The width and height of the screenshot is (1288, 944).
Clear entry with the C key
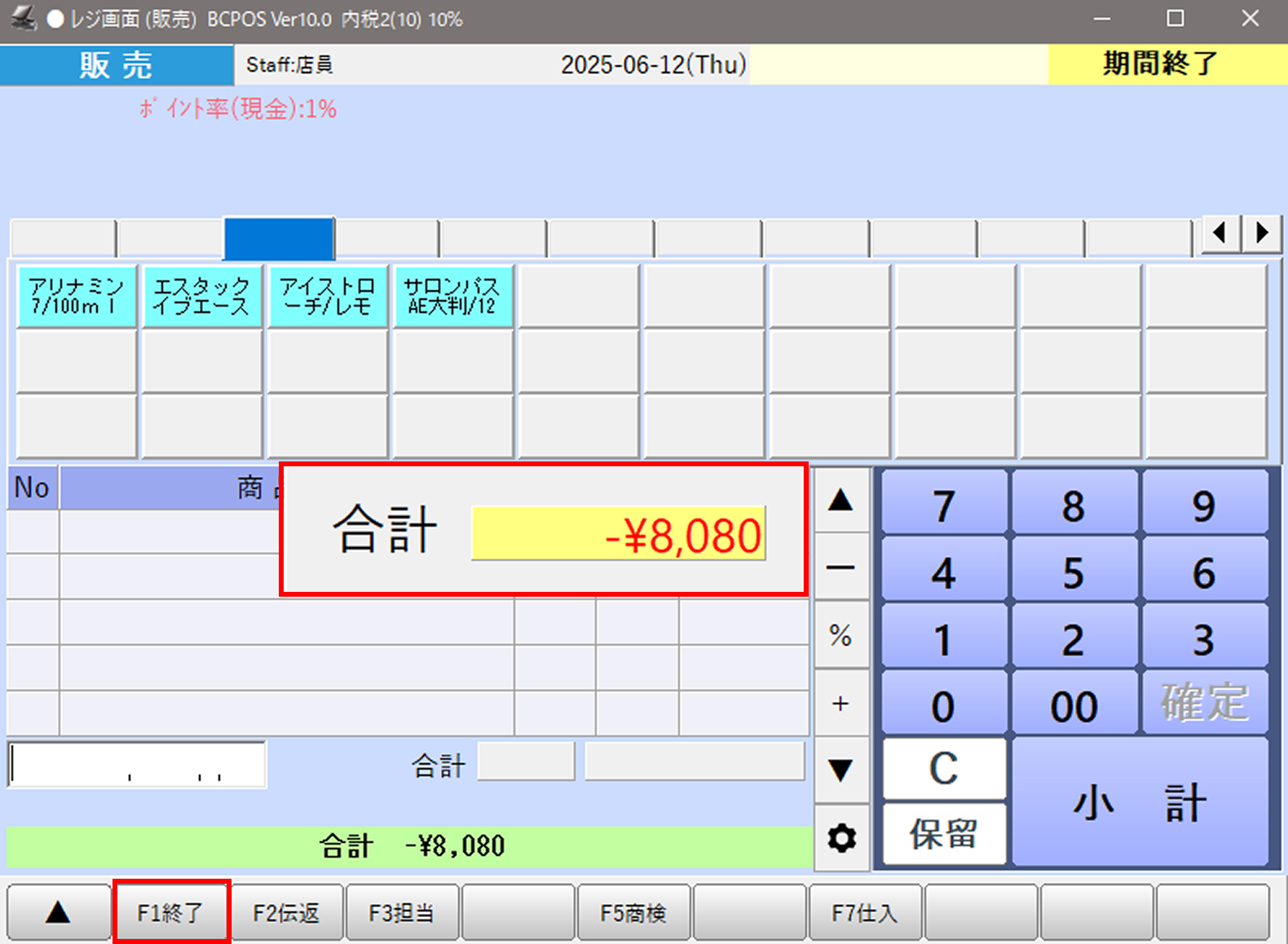click(x=943, y=768)
